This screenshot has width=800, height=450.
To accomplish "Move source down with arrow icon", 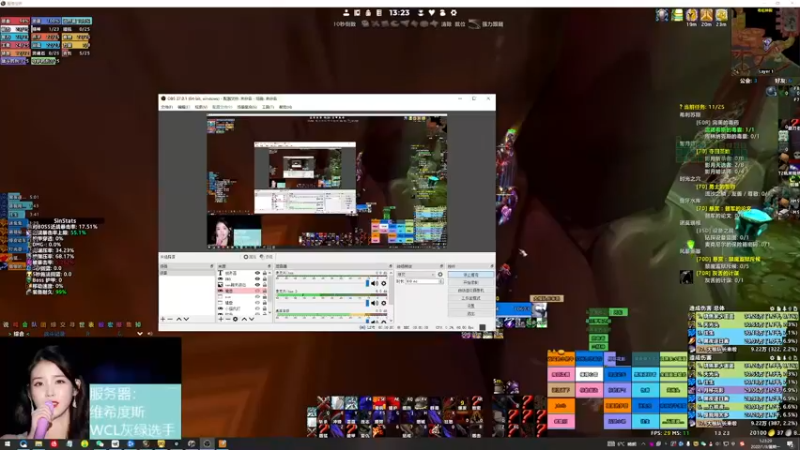I will tap(252, 319).
